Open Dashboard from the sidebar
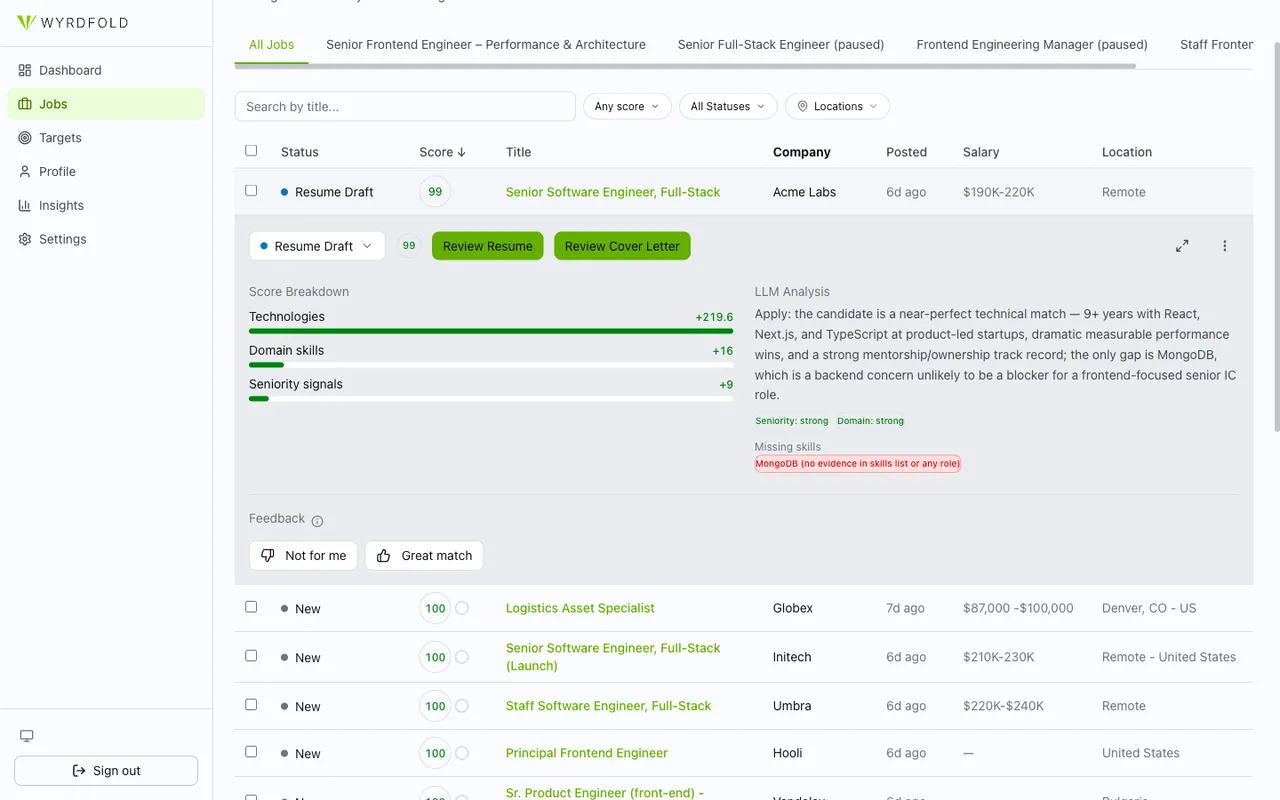The image size is (1280, 800). tap(106, 70)
